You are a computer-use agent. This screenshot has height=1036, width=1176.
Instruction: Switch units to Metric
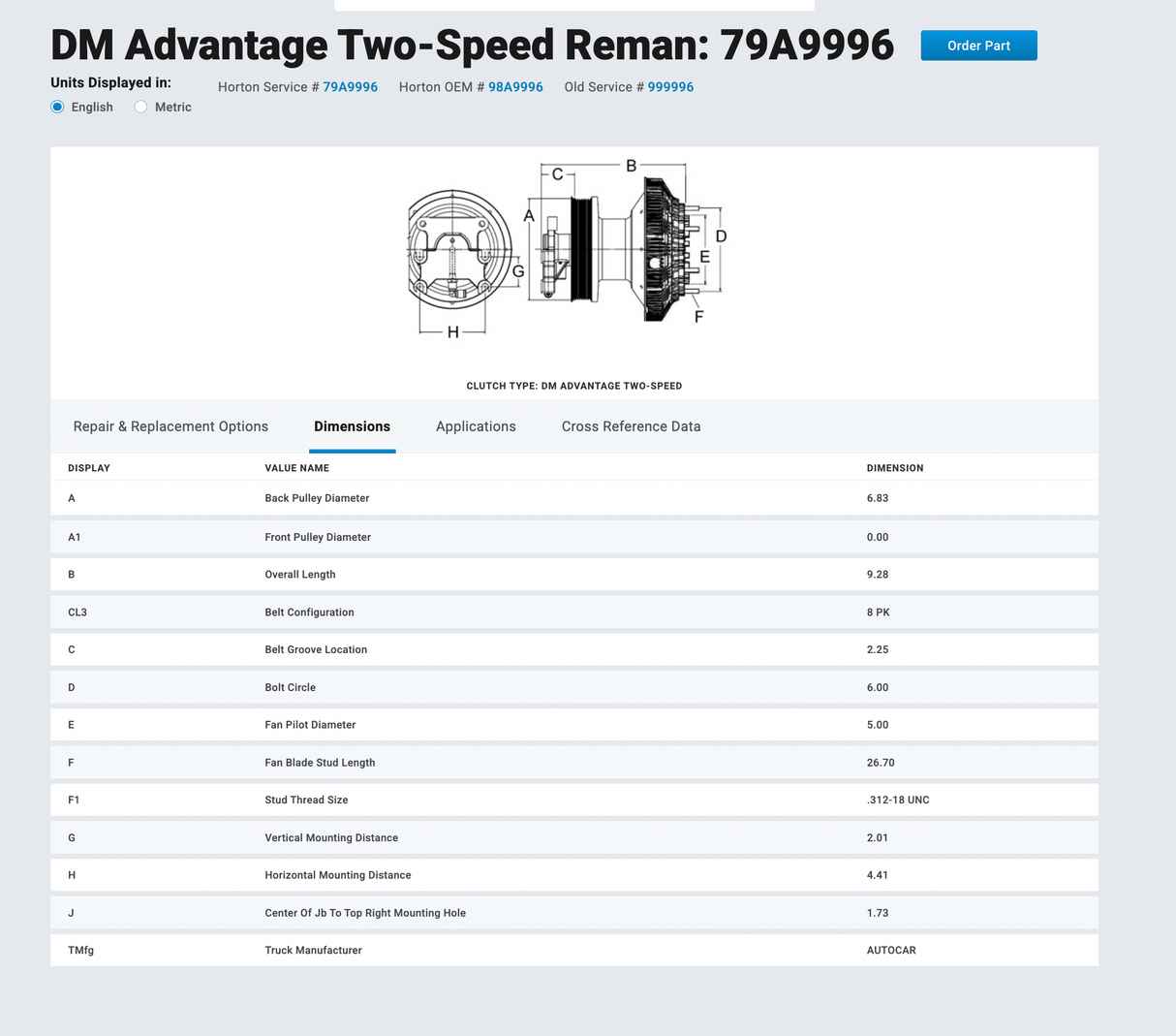pyautogui.click(x=141, y=107)
